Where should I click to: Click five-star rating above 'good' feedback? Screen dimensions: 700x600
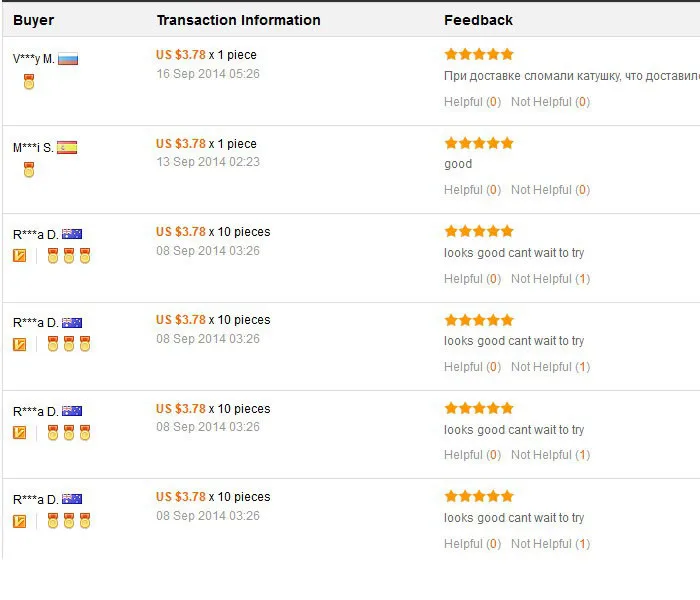pos(479,143)
